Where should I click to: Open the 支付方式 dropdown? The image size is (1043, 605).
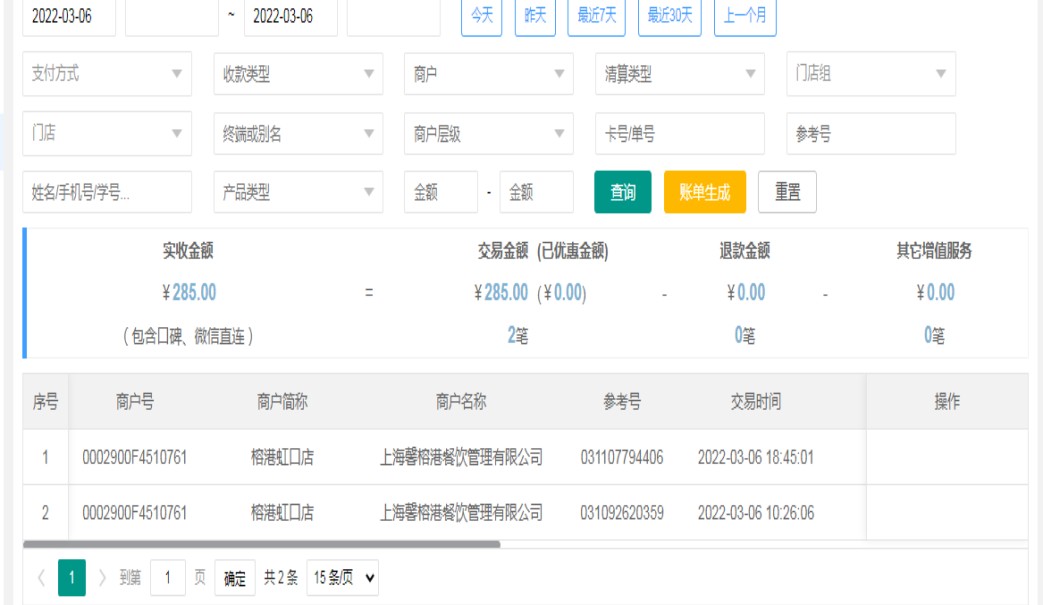click(x=107, y=74)
